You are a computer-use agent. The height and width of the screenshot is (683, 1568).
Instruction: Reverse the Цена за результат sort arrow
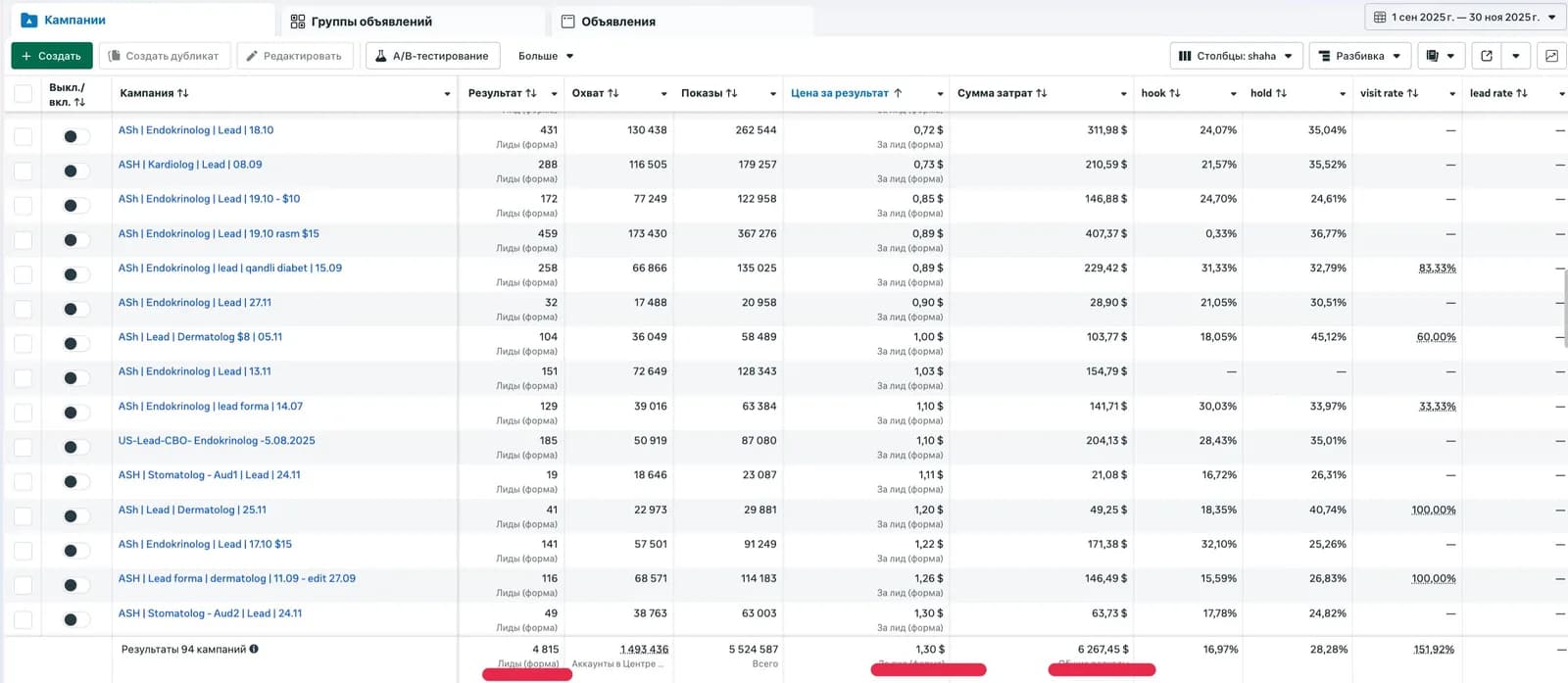pyautogui.click(x=898, y=93)
